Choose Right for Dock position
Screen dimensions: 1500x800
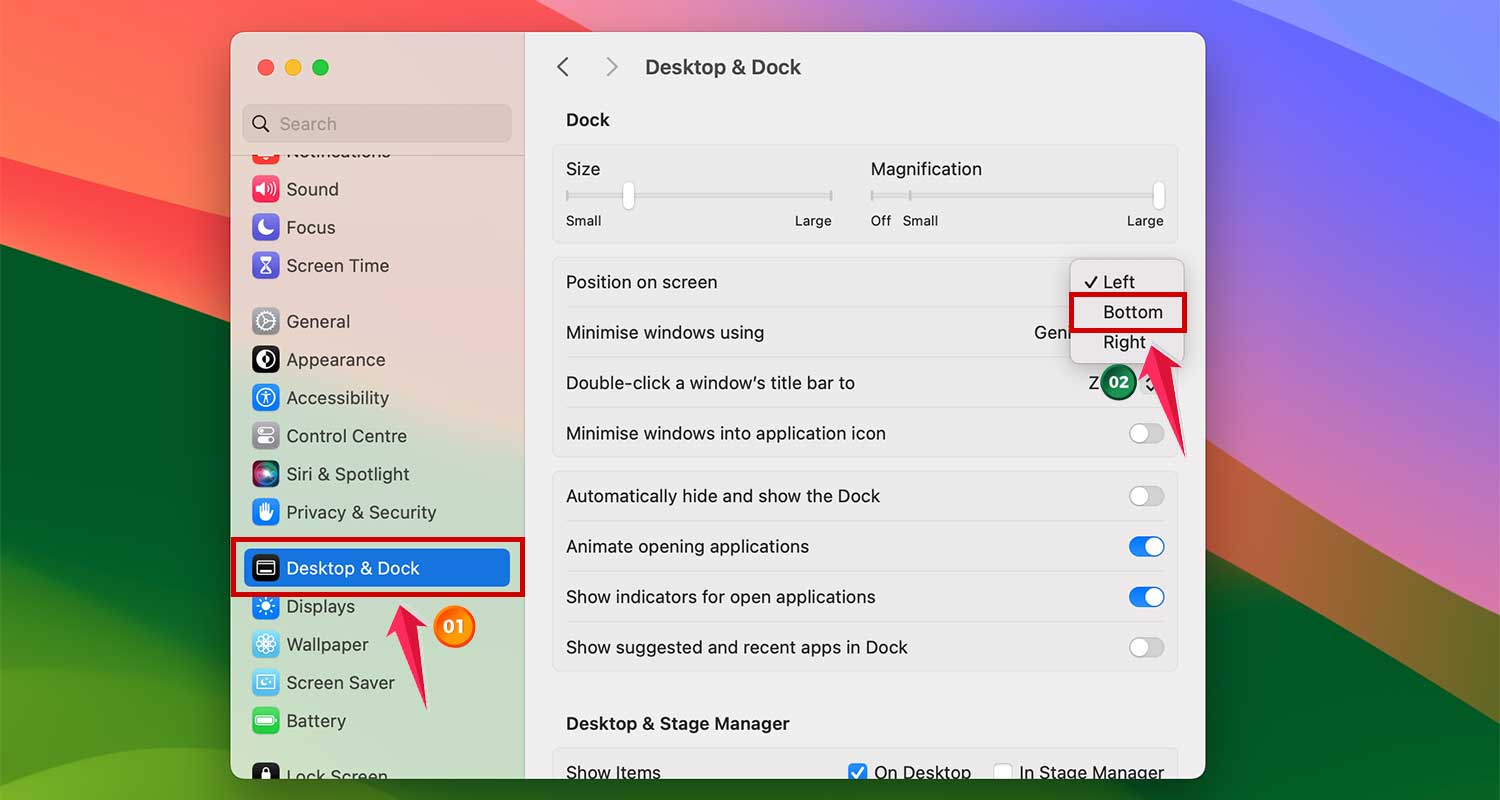coord(1124,341)
